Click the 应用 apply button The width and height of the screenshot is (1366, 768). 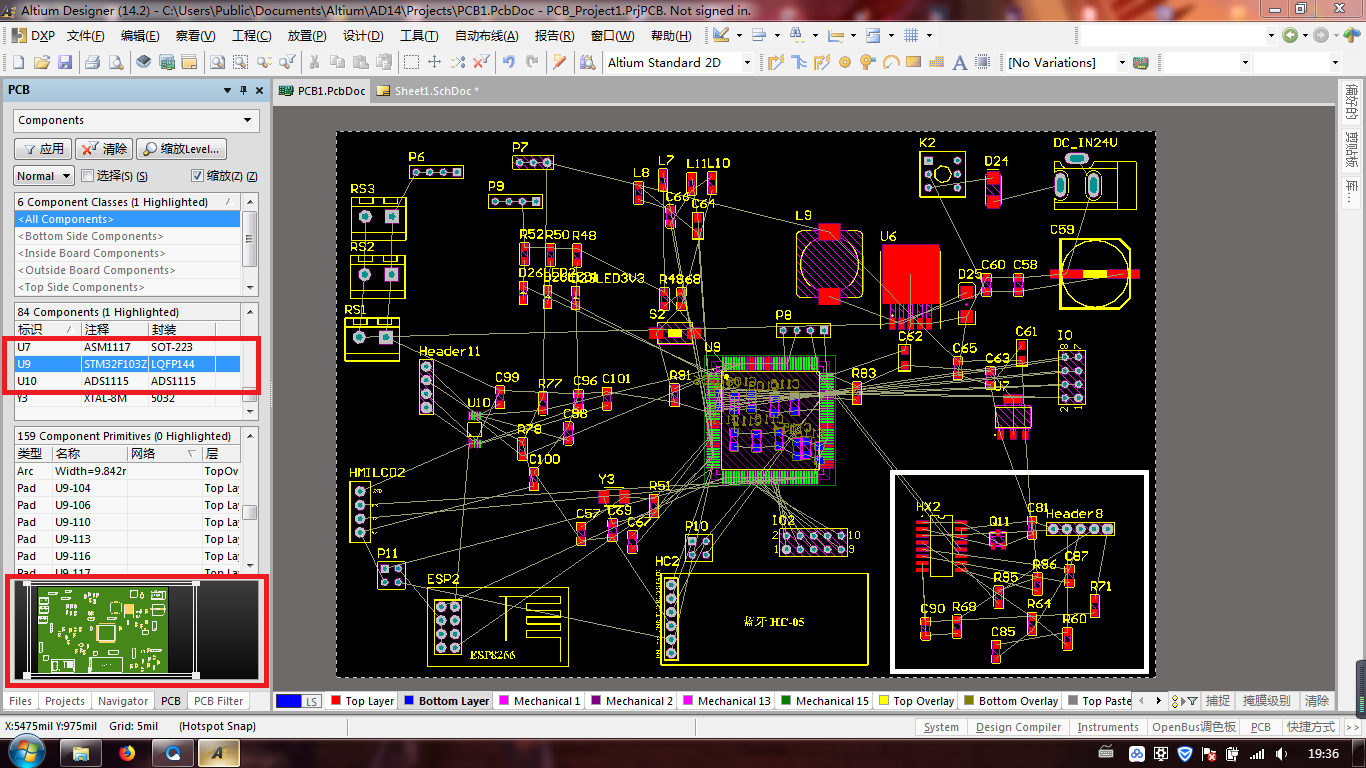[x=42, y=149]
